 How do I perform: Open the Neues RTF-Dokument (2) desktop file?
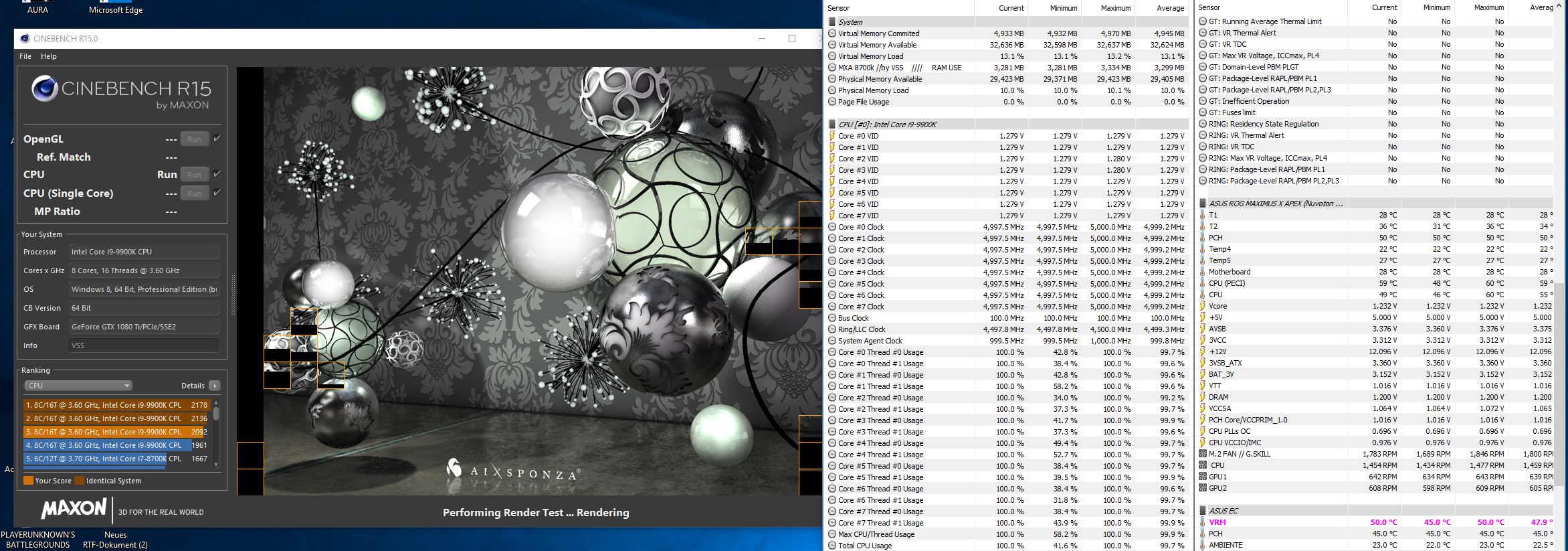coord(115,540)
